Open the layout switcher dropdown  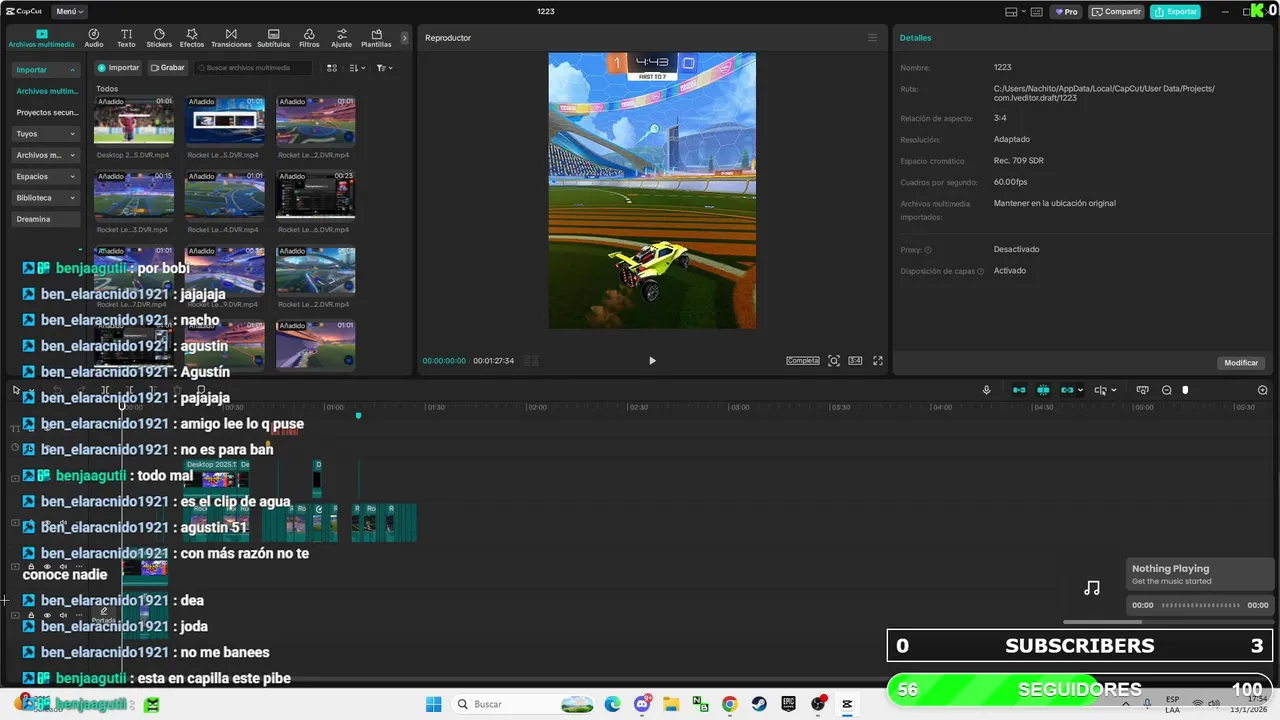(1017, 12)
